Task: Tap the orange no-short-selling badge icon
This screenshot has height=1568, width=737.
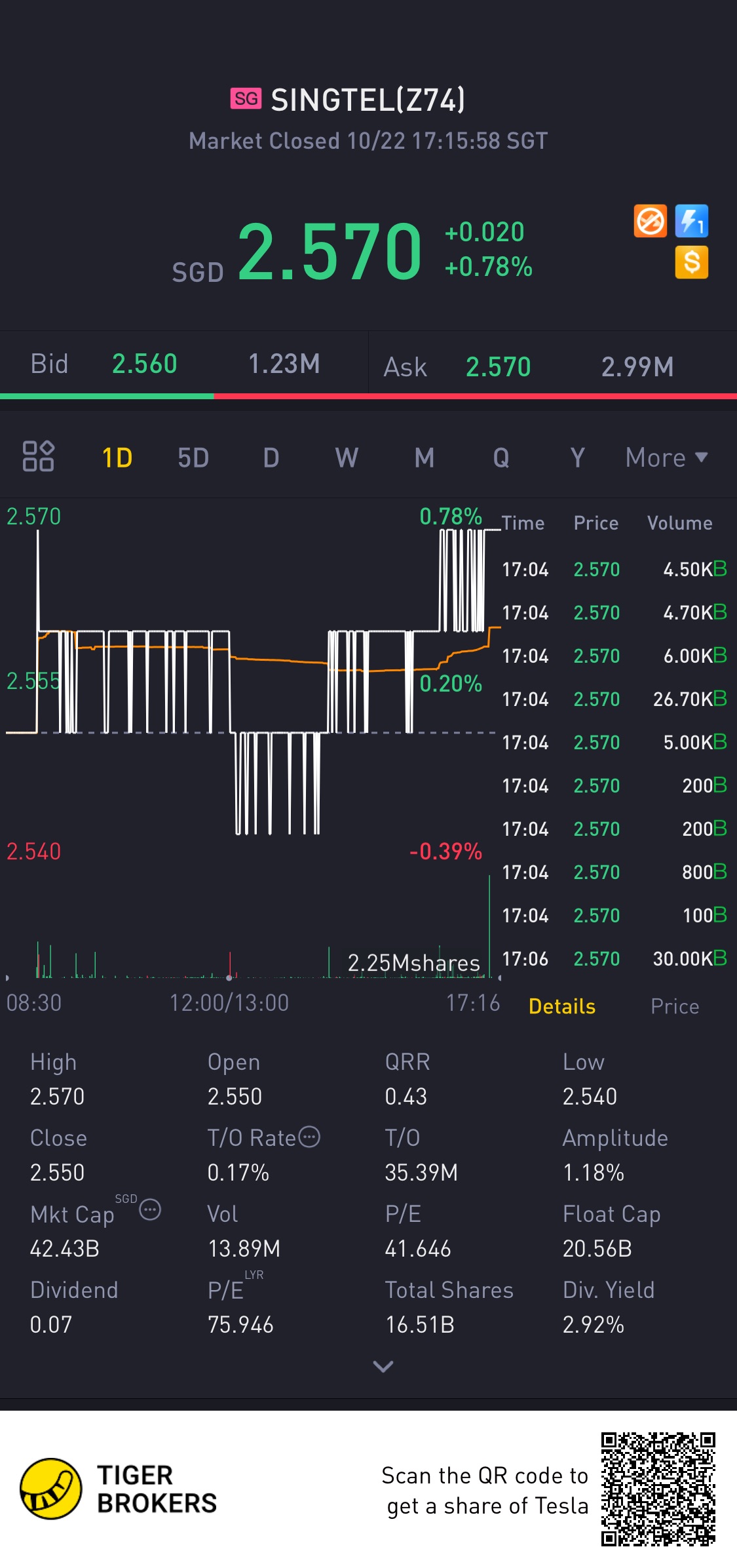Action: [x=650, y=222]
